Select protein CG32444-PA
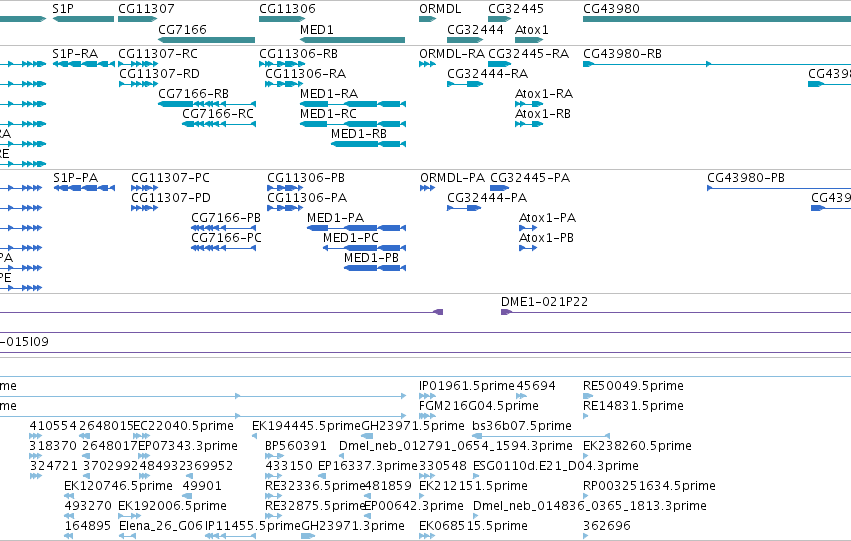 464,208
